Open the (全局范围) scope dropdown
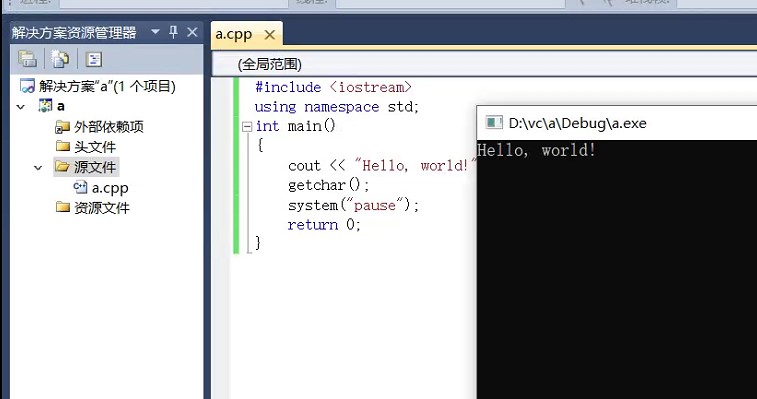The image size is (757, 399). click(484, 64)
